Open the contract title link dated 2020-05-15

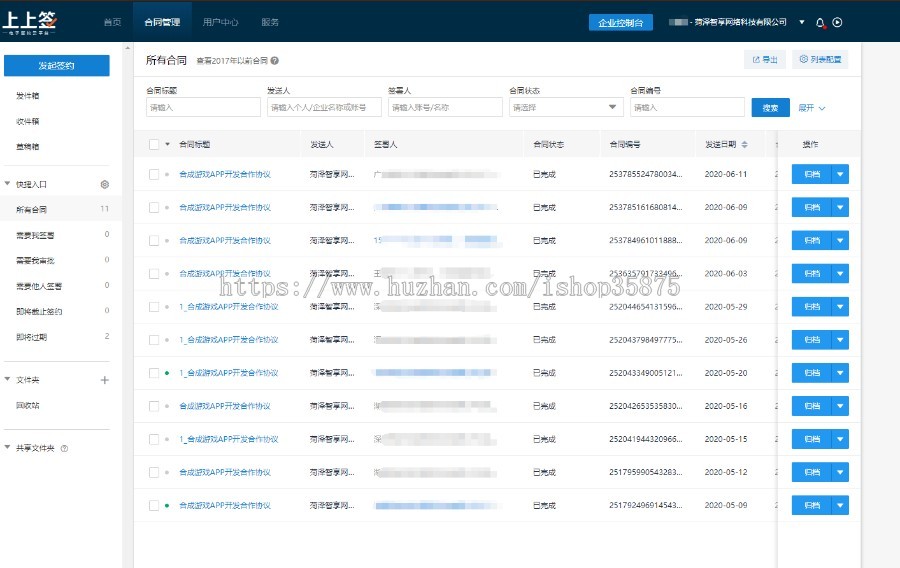pyautogui.click(x=228, y=439)
